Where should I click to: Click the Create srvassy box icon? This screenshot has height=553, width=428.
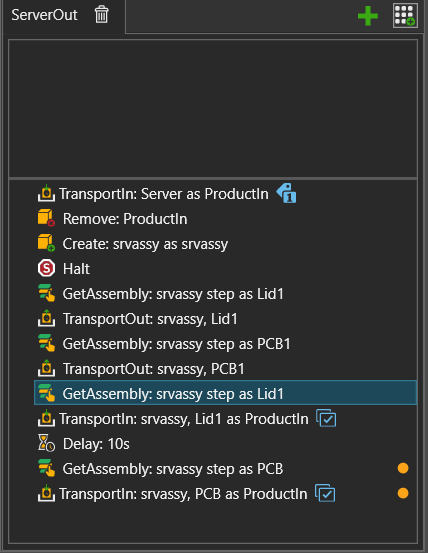click(x=46, y=243)
